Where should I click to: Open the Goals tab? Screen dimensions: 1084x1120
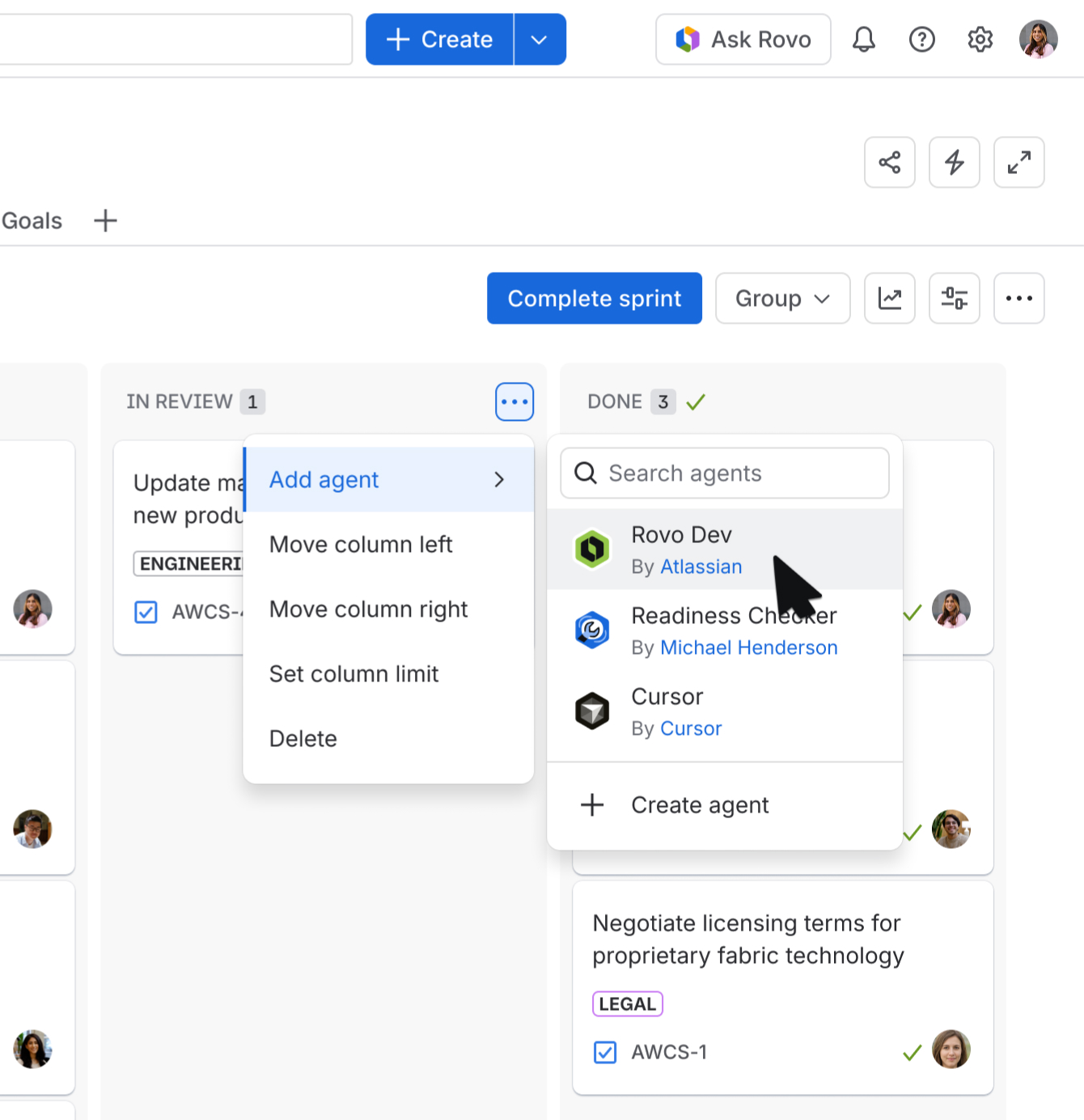coord(32,220)
